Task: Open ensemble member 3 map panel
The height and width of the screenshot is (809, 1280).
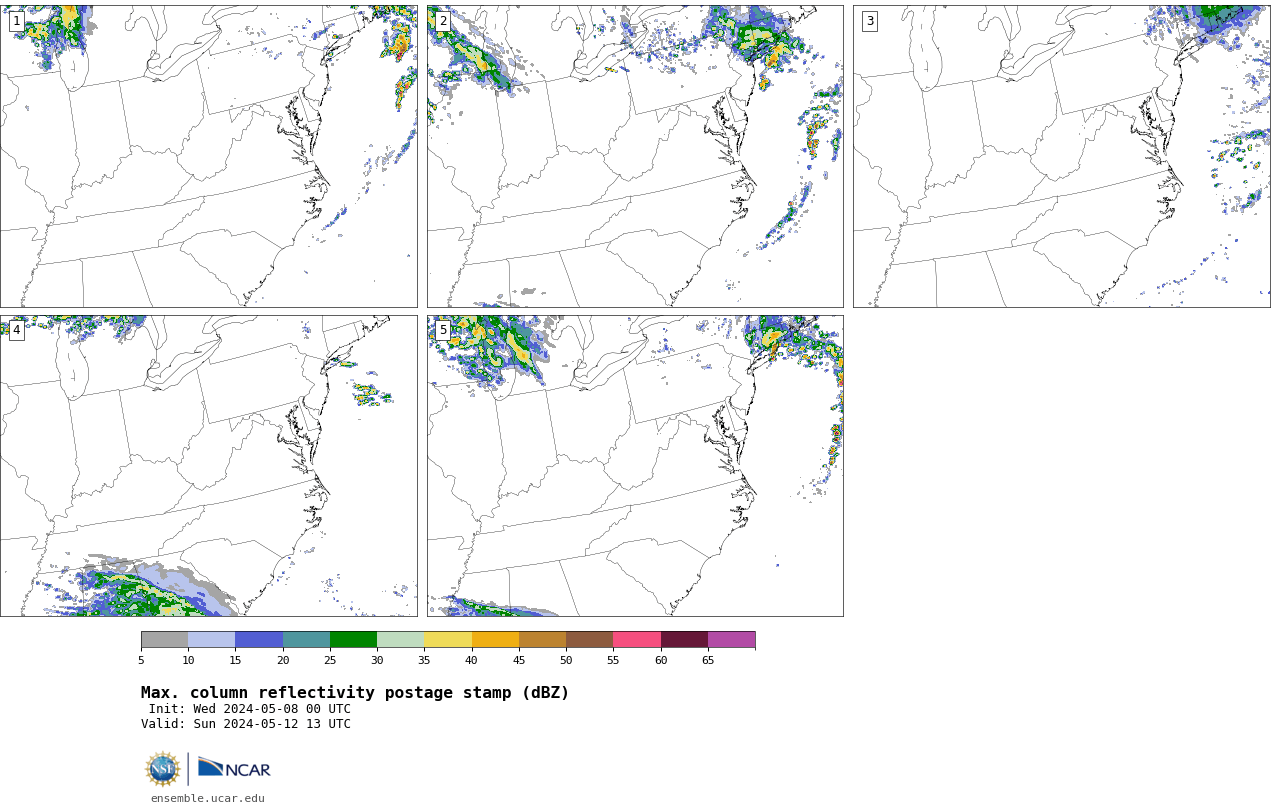Action: tap(1061, 156)
